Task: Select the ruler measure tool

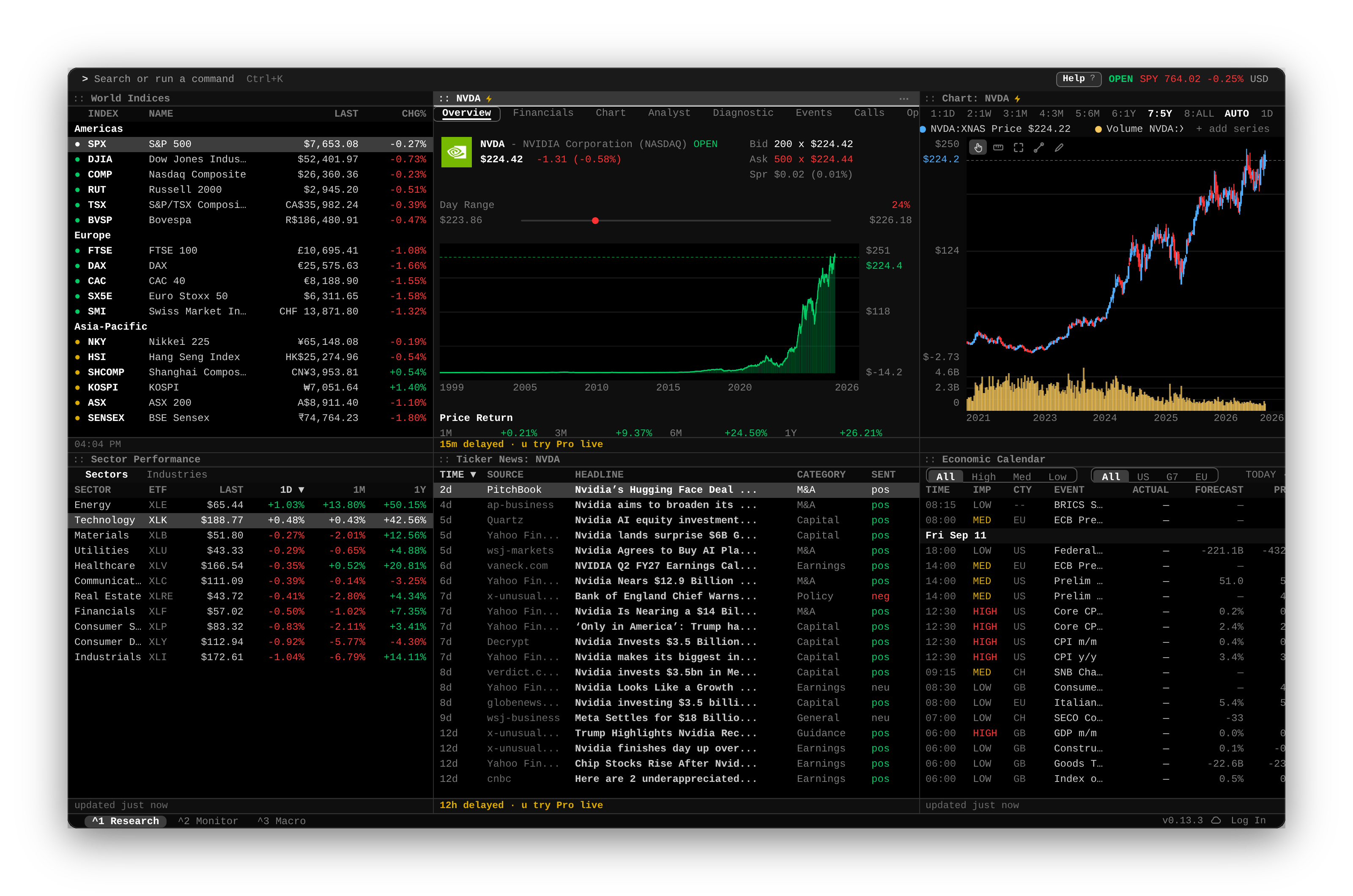Action: [998, 148]
